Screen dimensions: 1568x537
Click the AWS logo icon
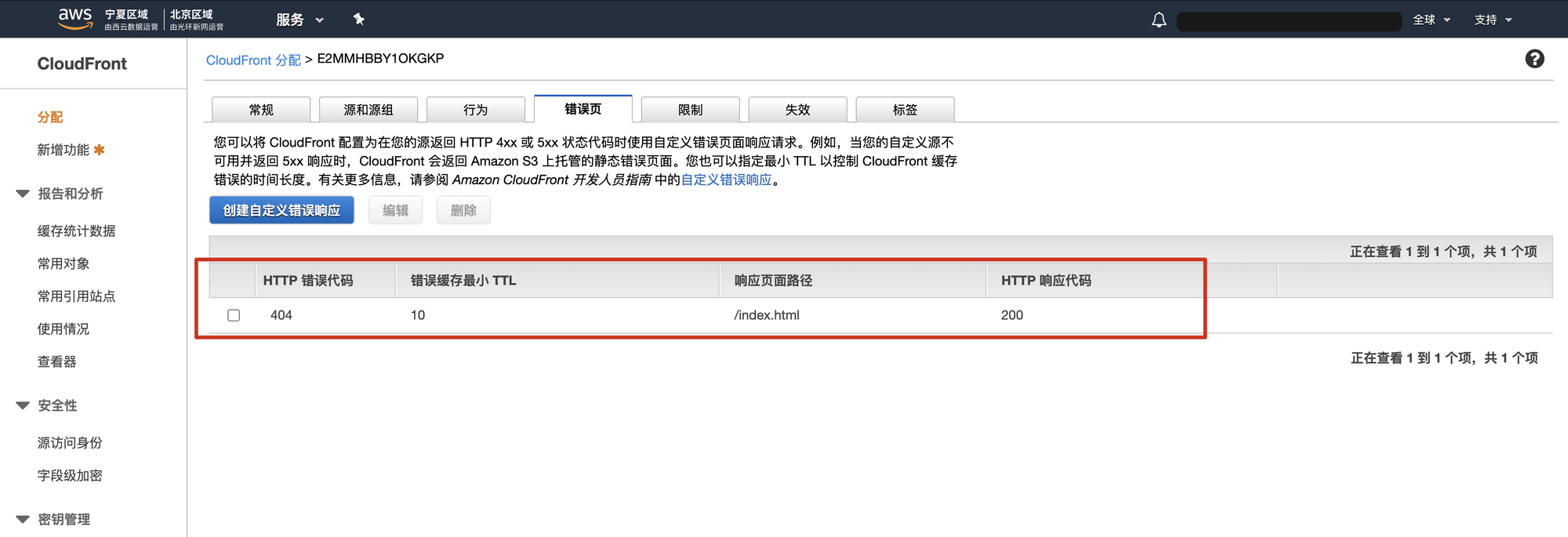[75, 18]
